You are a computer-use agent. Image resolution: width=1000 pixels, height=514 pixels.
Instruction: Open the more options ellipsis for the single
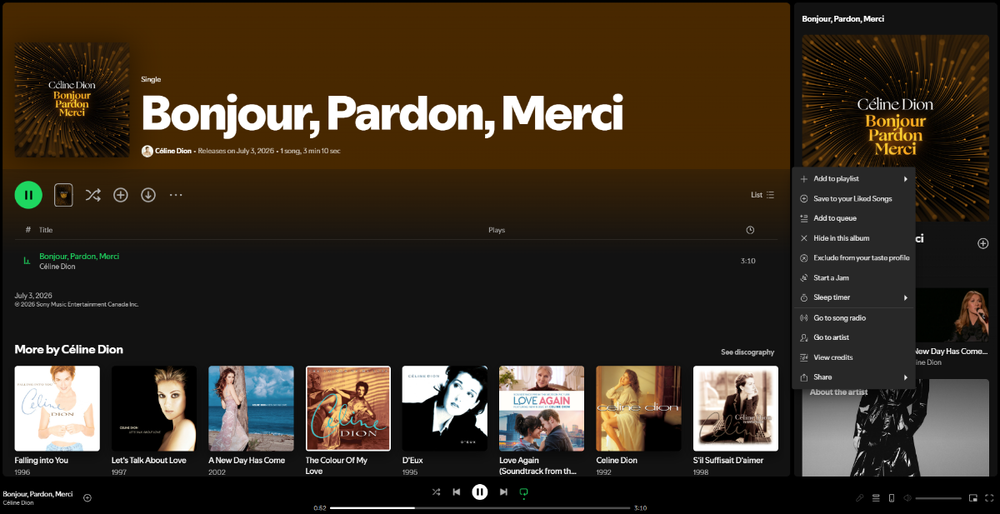[176, 195]
